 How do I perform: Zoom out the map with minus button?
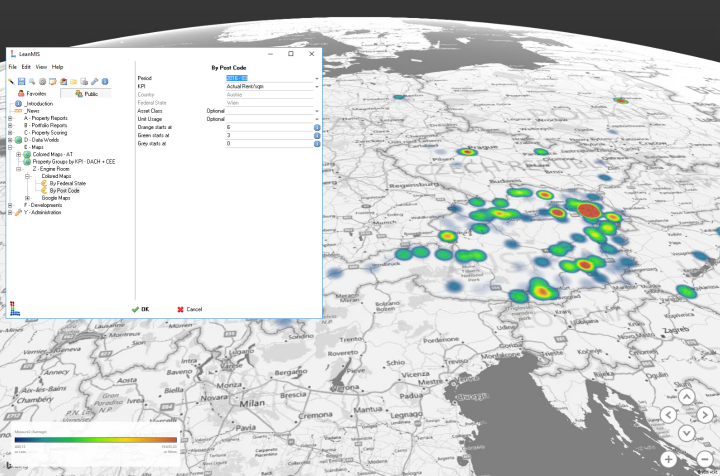coord(706,458)
